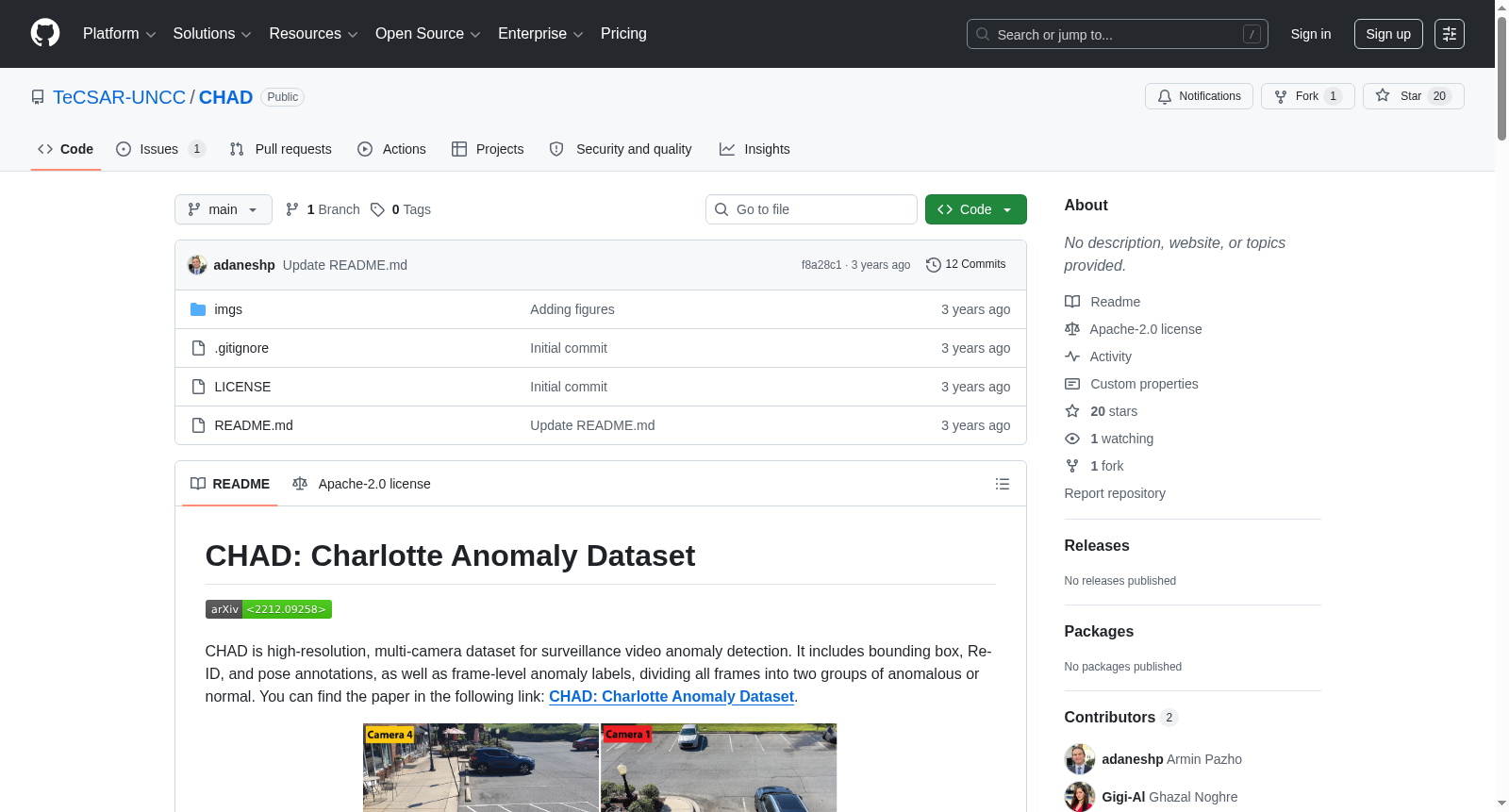Viewport: 1509px width, 812px height.
Task: Open the TeCSAR-UNCC organization link
Action: [x=119, y=97]
